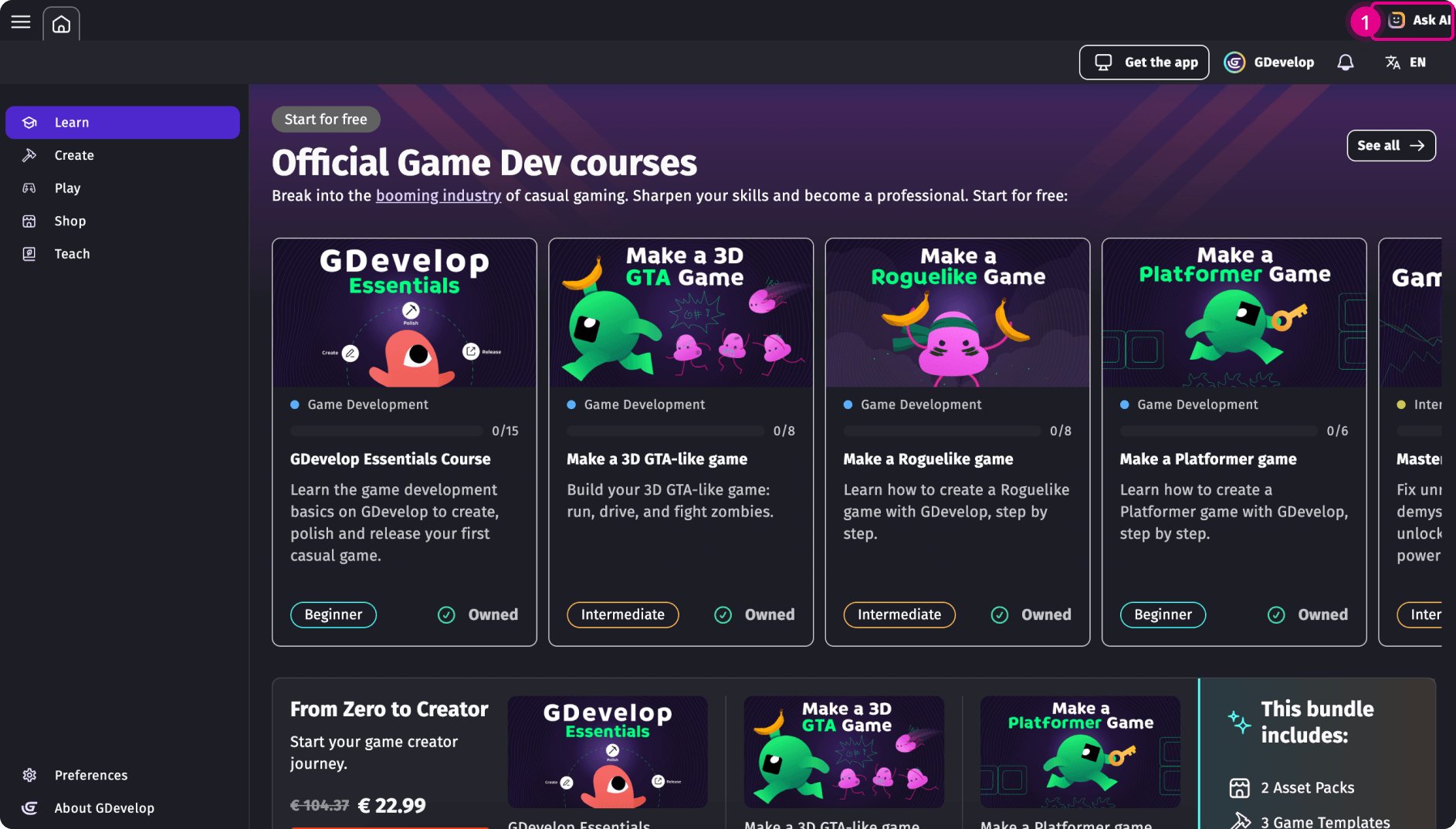Image resolution: width=1456 pixels, height=829 pixels.
Task: Open the notifications bell
Action: click(1345, 63)
